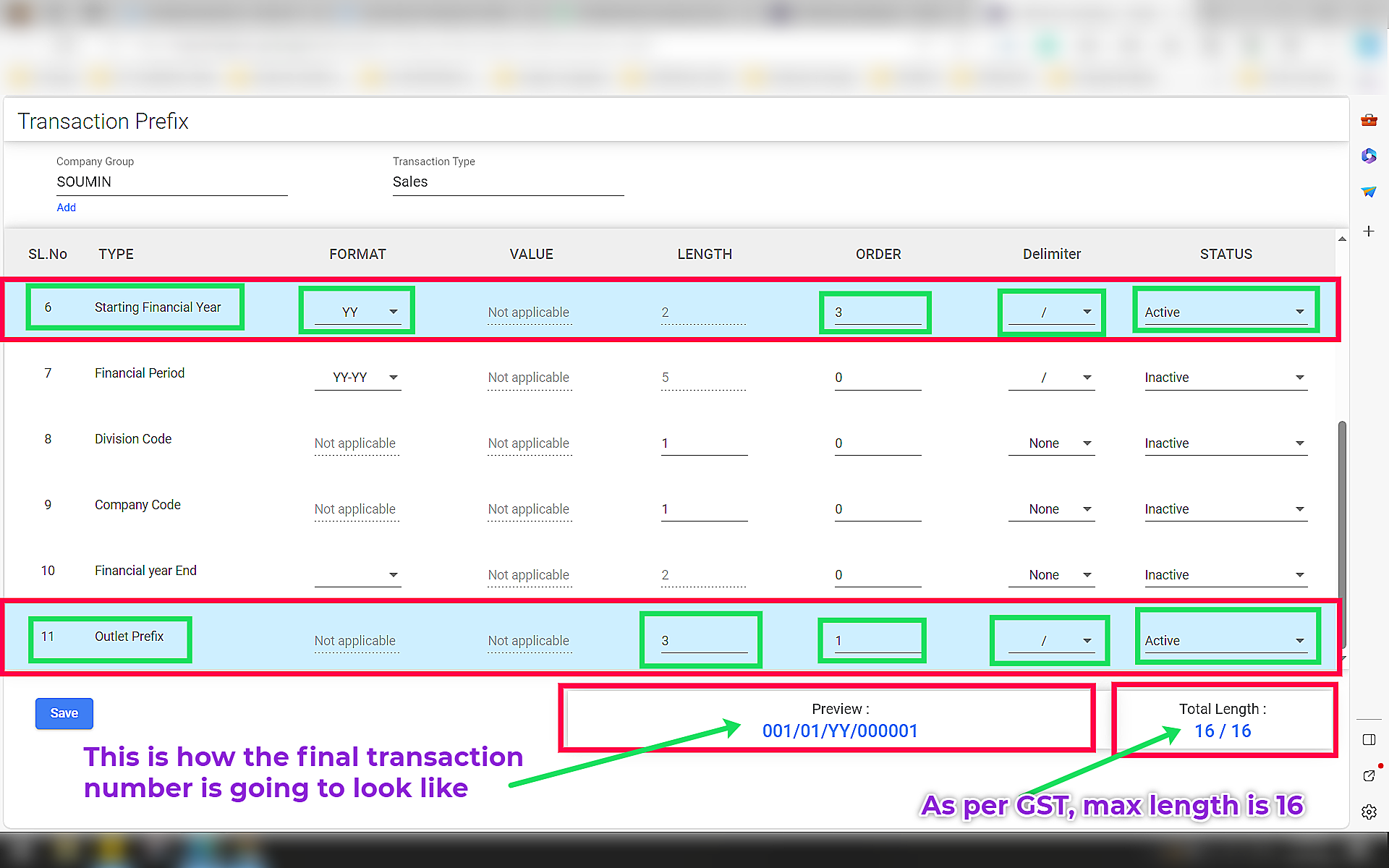
Task: Click the blue paper plane sidebar icon
Action: tap(1369, 192)
